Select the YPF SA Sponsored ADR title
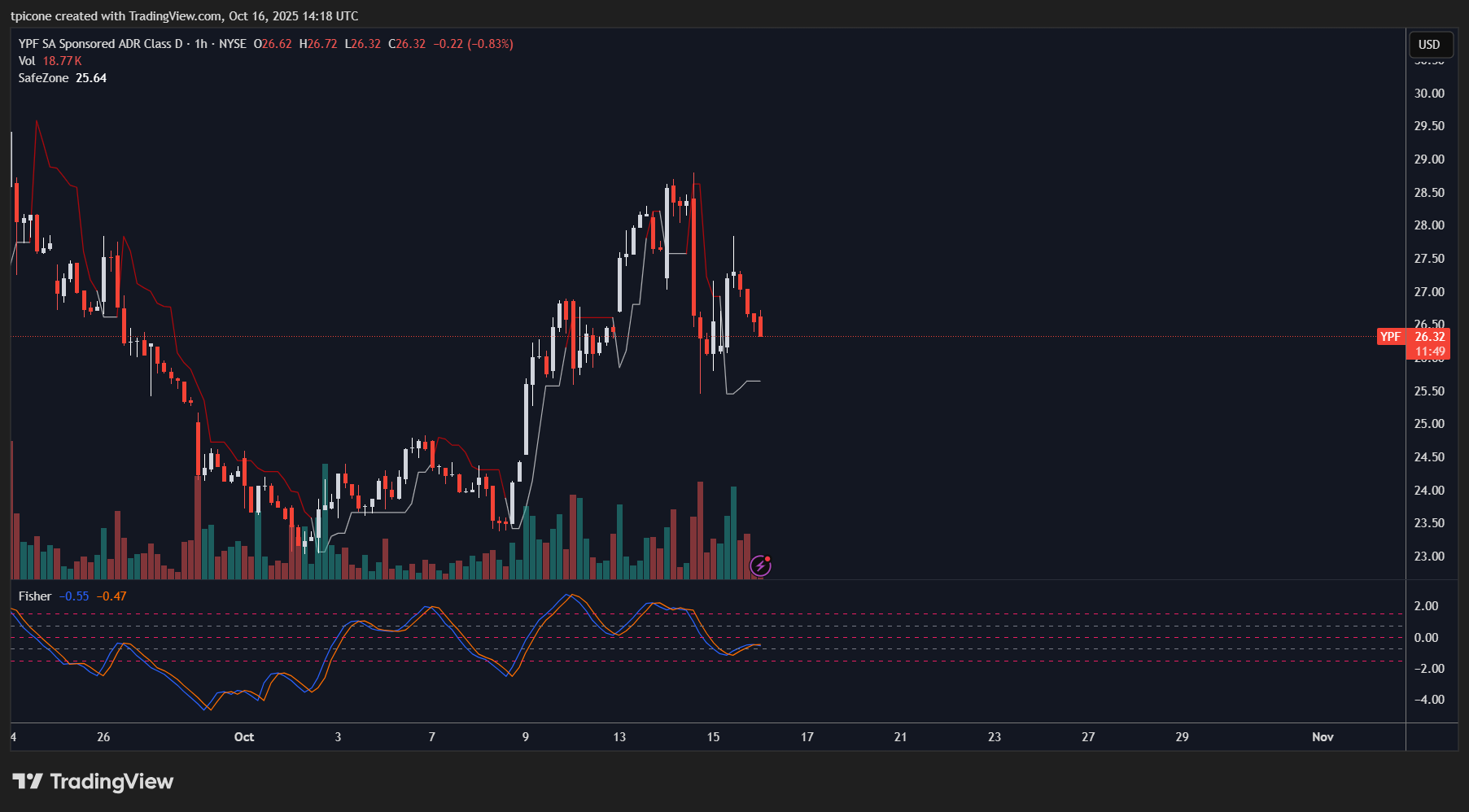Screen dimensions: 1469x812 tap(100, 44)
